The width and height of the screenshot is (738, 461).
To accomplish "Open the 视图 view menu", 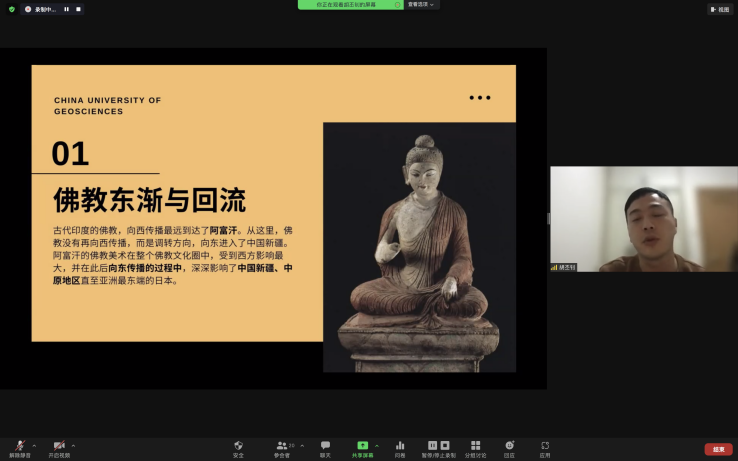I will point(720,9).
